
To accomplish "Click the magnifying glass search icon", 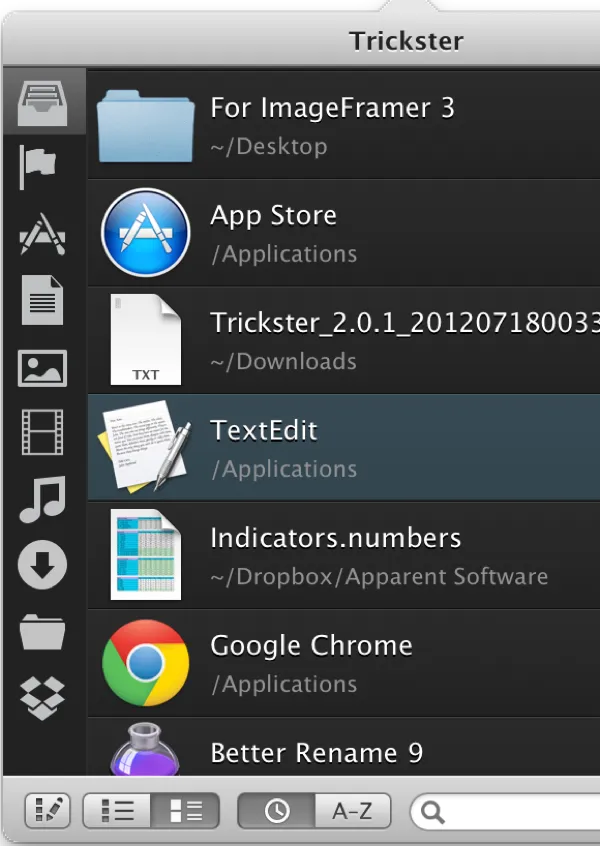I will pyautogui.click(x=433, y=812).
